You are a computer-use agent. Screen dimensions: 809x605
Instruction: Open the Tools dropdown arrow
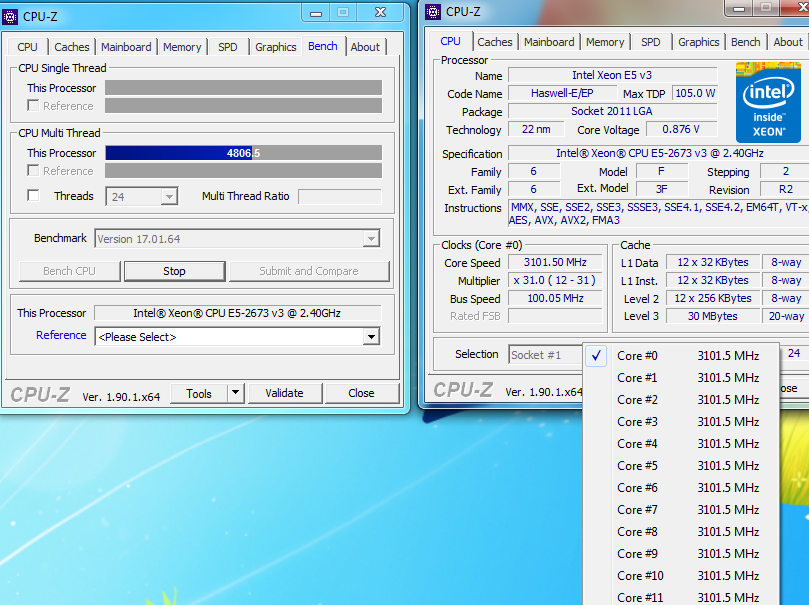click(x=235, y=393)
